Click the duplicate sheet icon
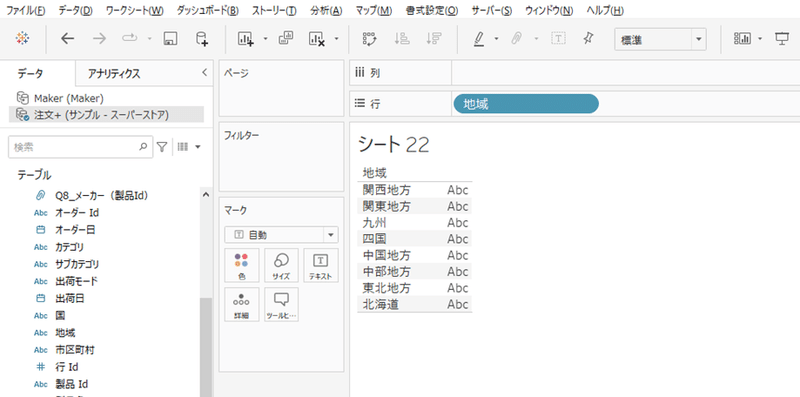The image size is (800, 397). (286, 38)
